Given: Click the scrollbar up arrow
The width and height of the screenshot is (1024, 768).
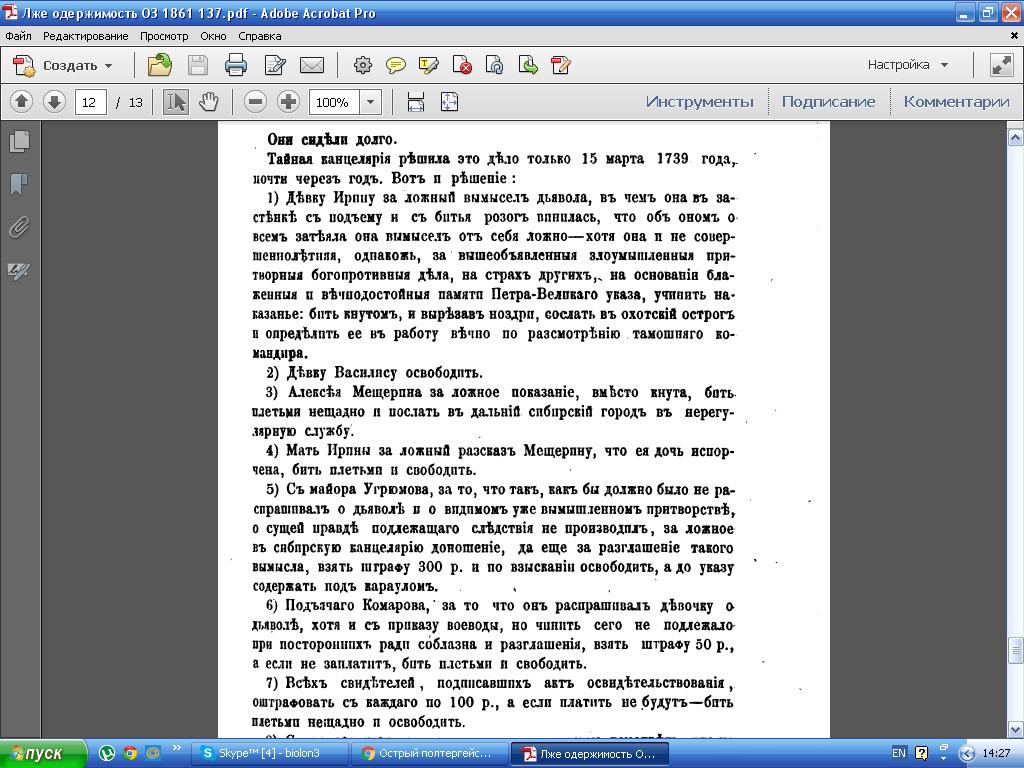Looking at the screenshot, I should click(x=1016, y=136).
